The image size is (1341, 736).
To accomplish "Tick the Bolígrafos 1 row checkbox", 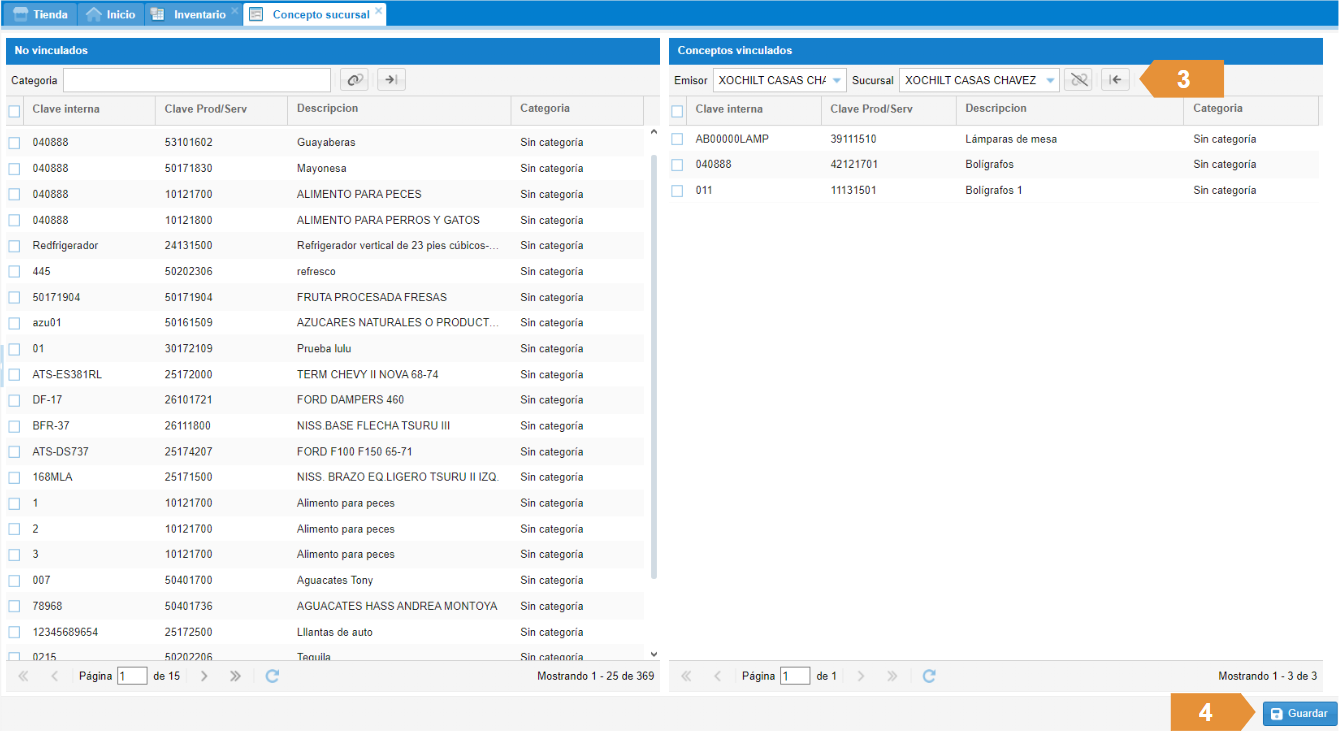I will [x=677, y=191].
